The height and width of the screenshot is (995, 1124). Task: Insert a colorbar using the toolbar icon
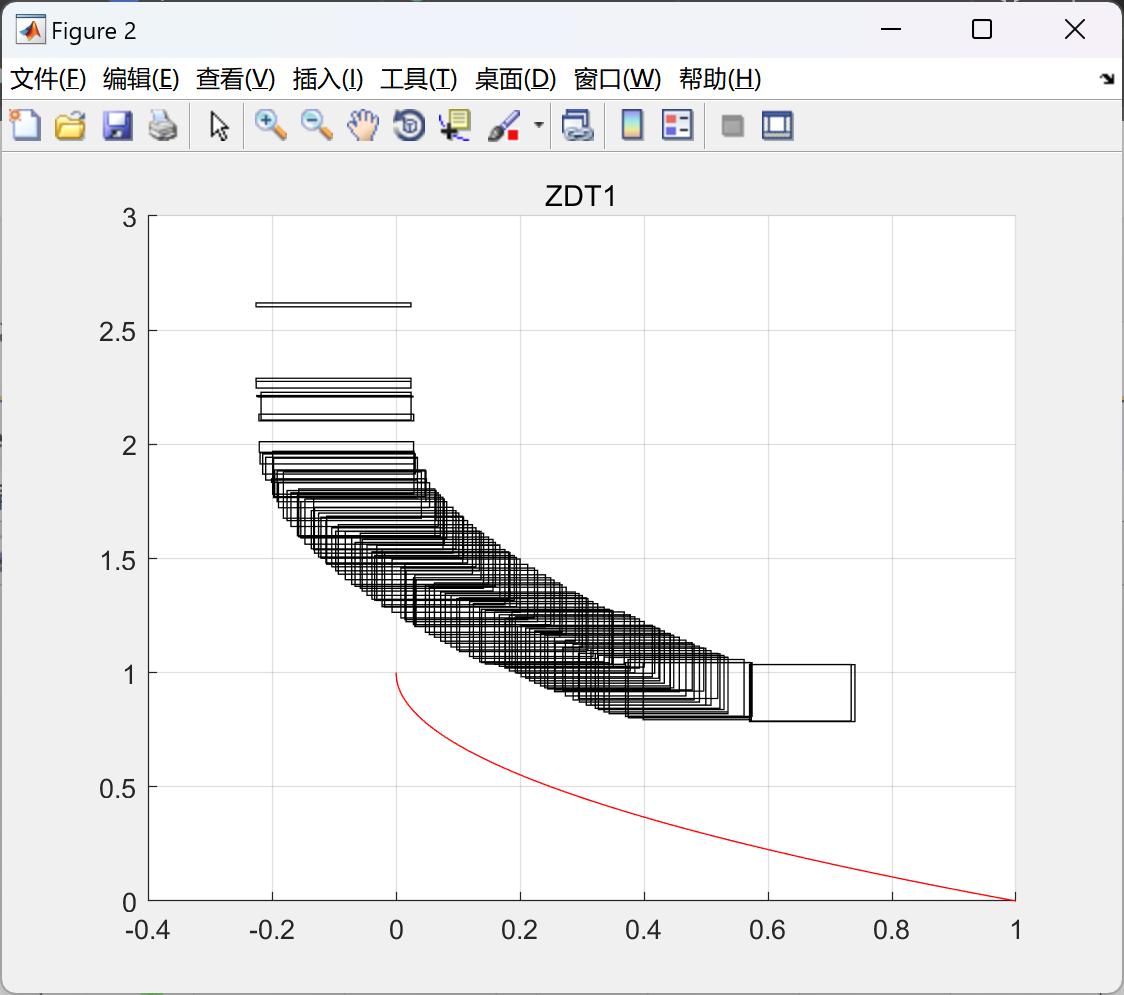pyautogui.click(x=632, y=125)
